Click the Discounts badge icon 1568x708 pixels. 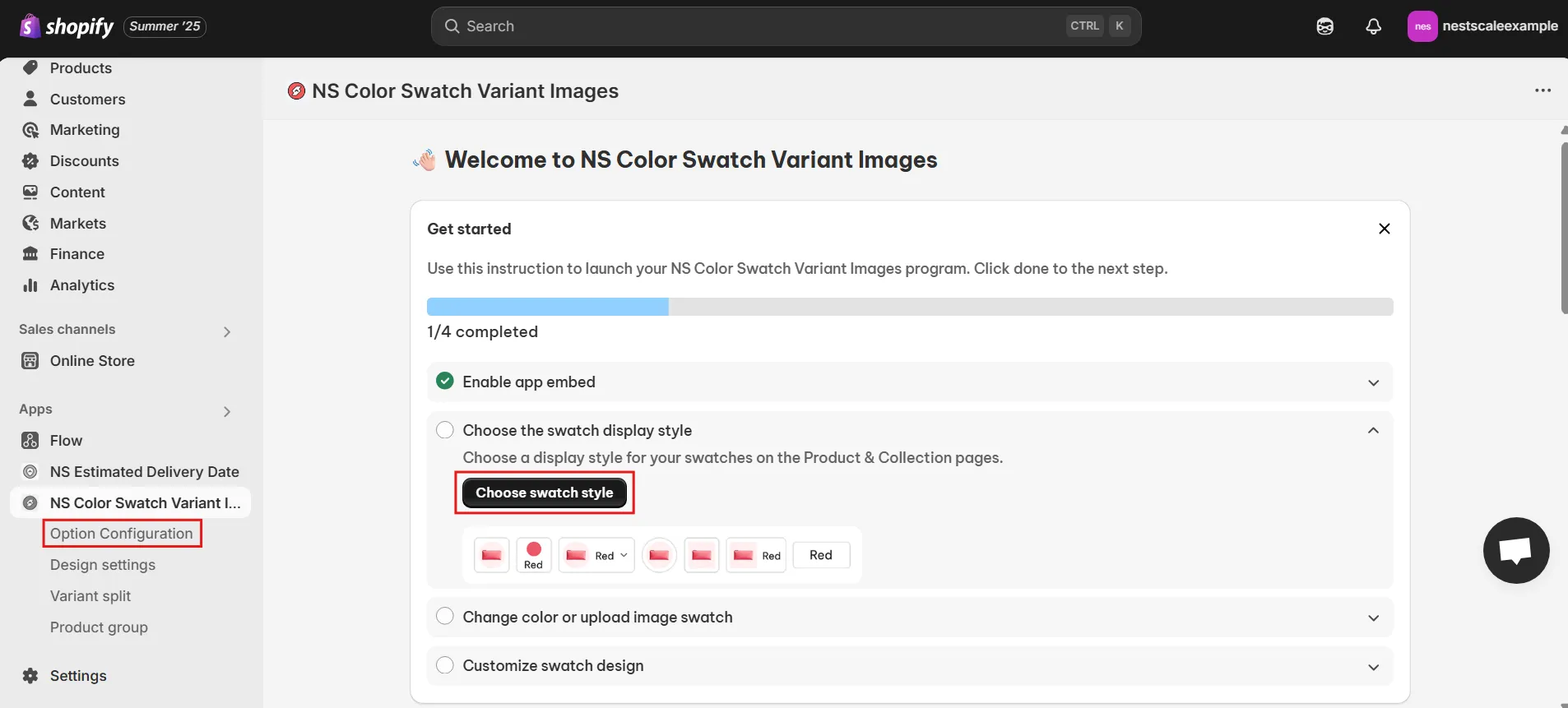(30, 161)
